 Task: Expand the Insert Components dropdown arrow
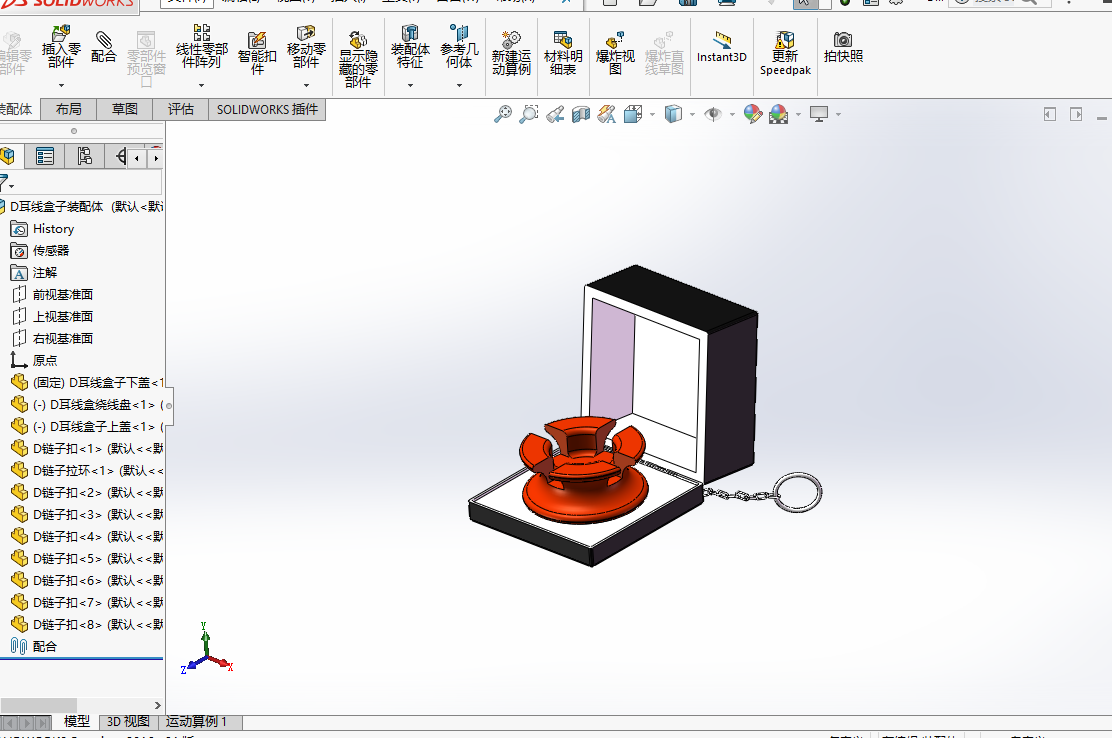[x=61, y=85]
